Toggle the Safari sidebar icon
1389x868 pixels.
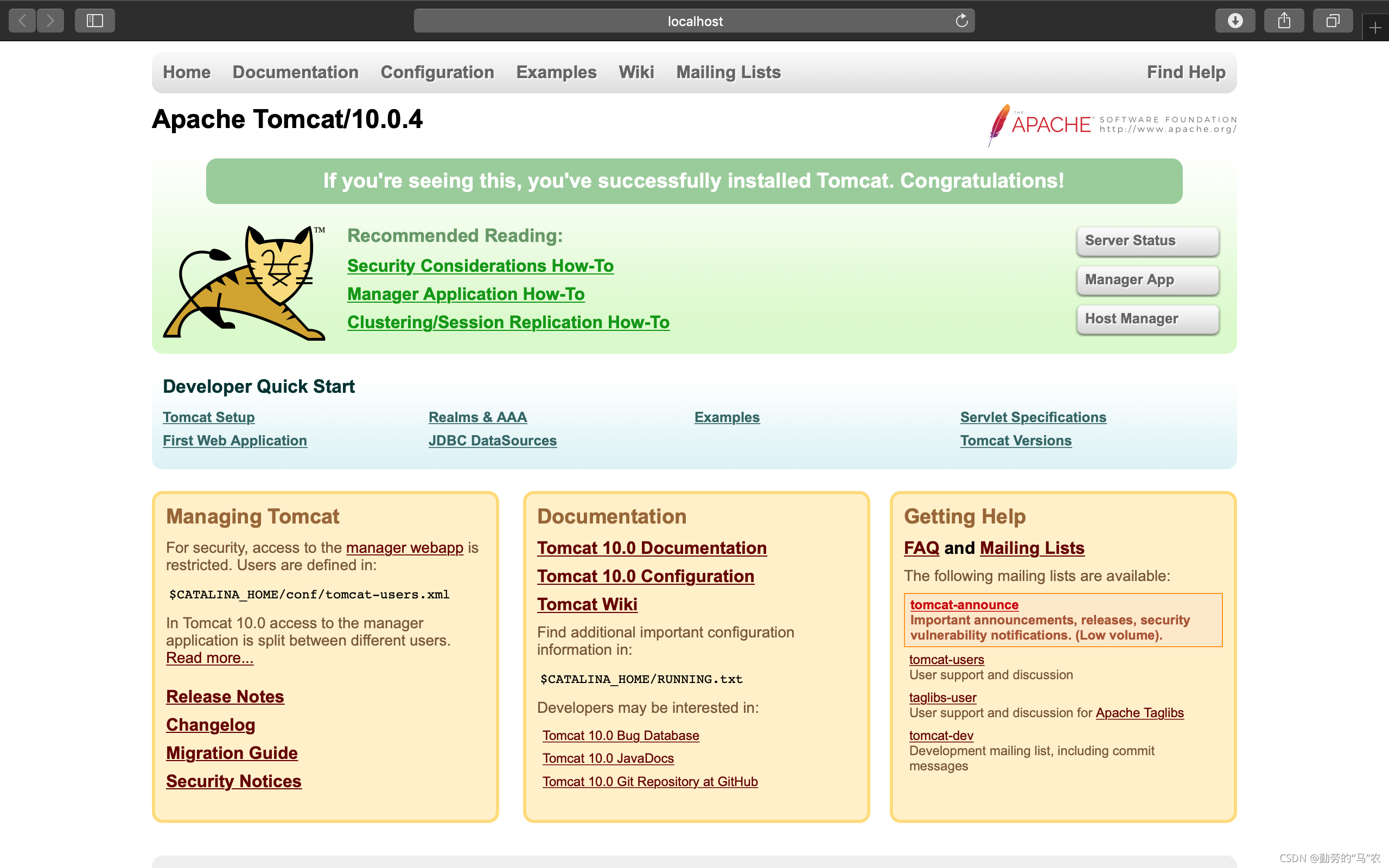click(x=95, y=21)
